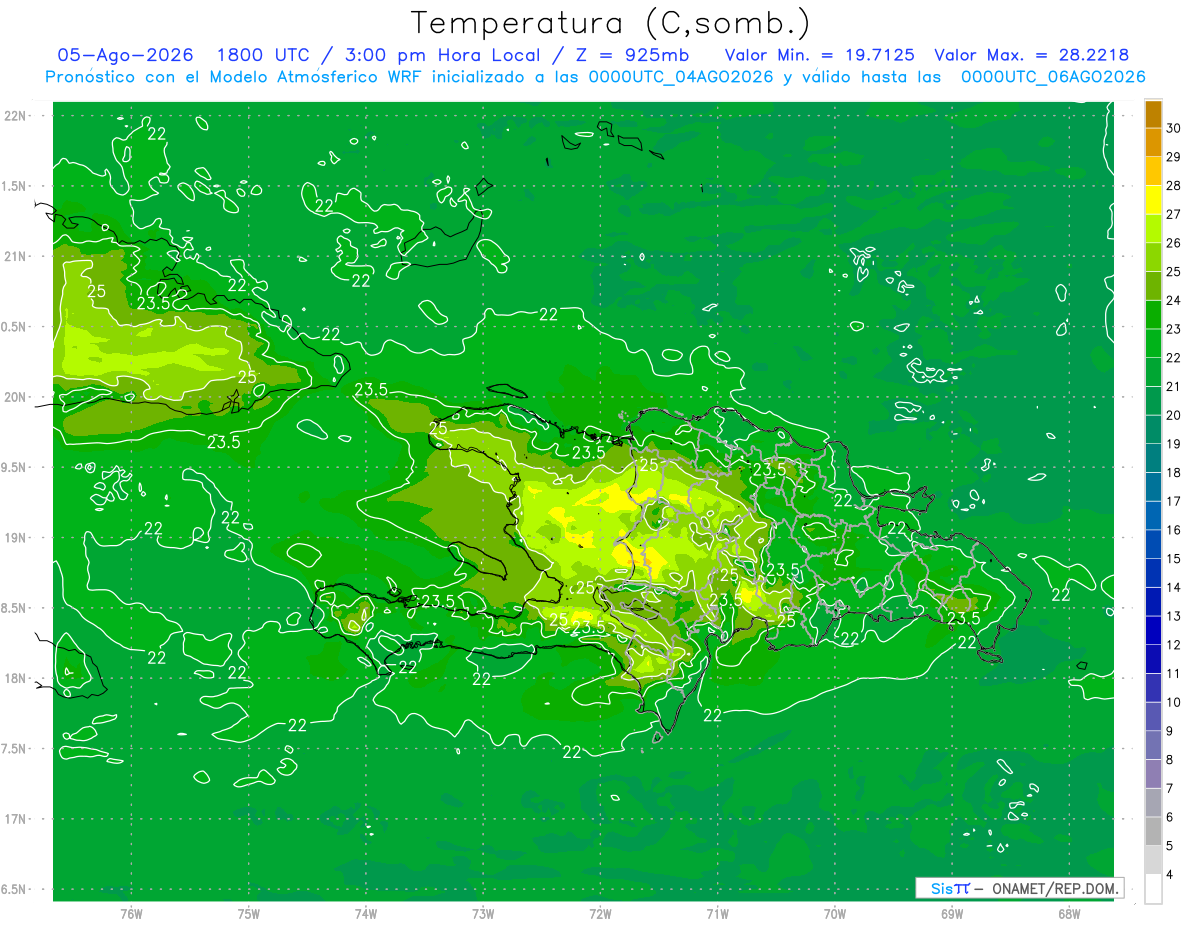Select the legend swatch between 26 and 27
This screenshot has height=927, width=1200.
pyautogui.click(x=1153, y=229)
